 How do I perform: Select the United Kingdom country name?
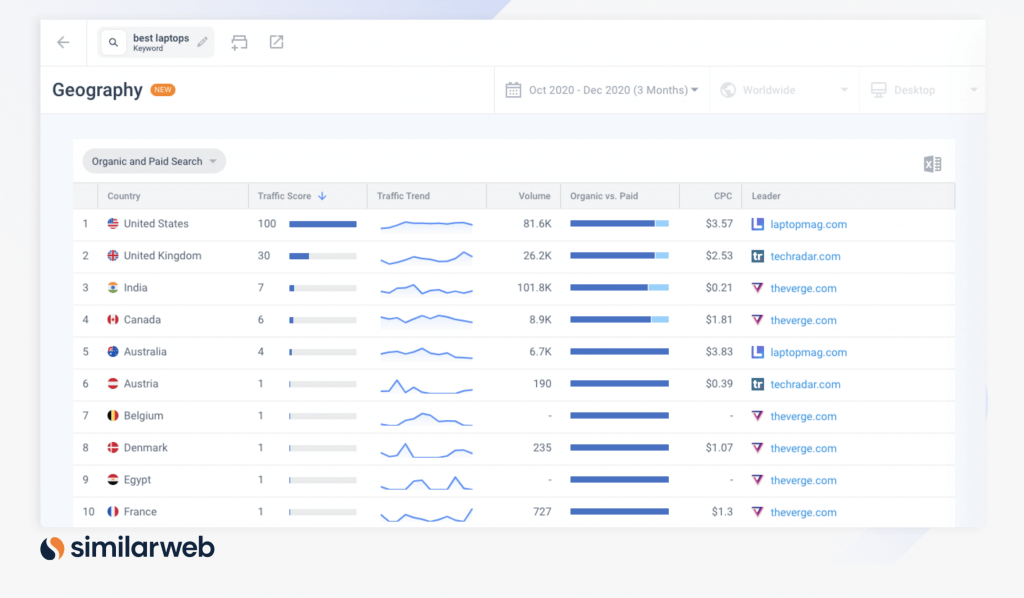pos(163,255)
